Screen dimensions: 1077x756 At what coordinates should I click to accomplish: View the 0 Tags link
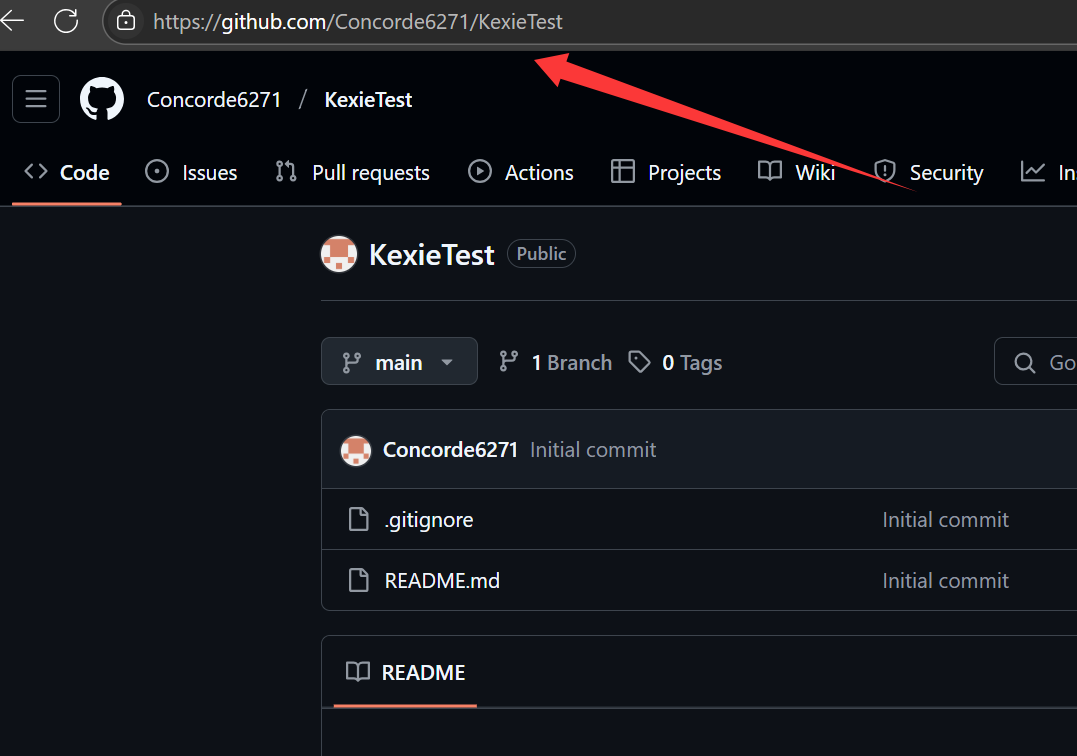(675, 362)
